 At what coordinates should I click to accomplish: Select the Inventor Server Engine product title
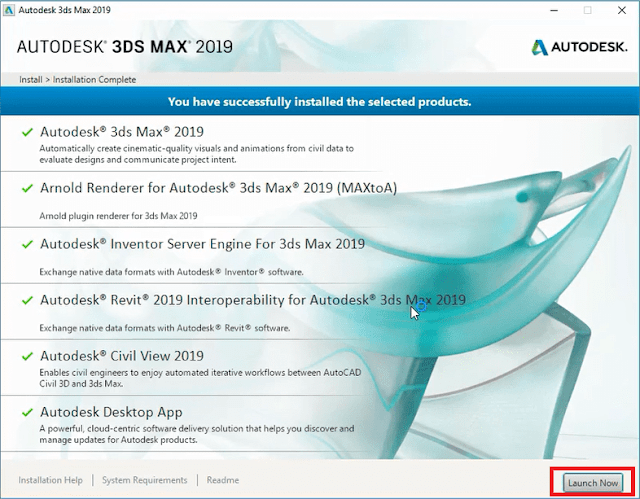202,244
